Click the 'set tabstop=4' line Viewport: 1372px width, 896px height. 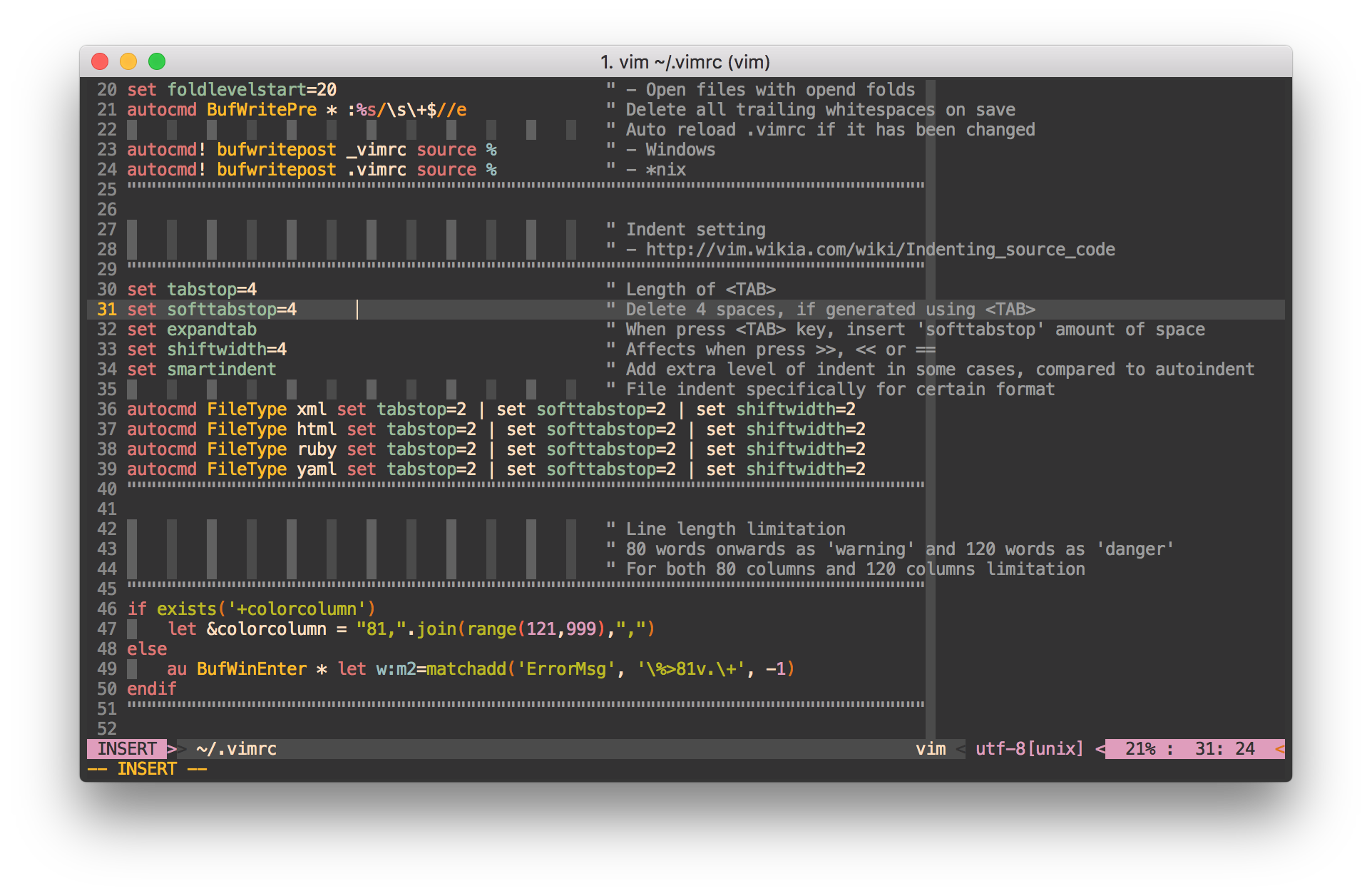click(192, 289)
